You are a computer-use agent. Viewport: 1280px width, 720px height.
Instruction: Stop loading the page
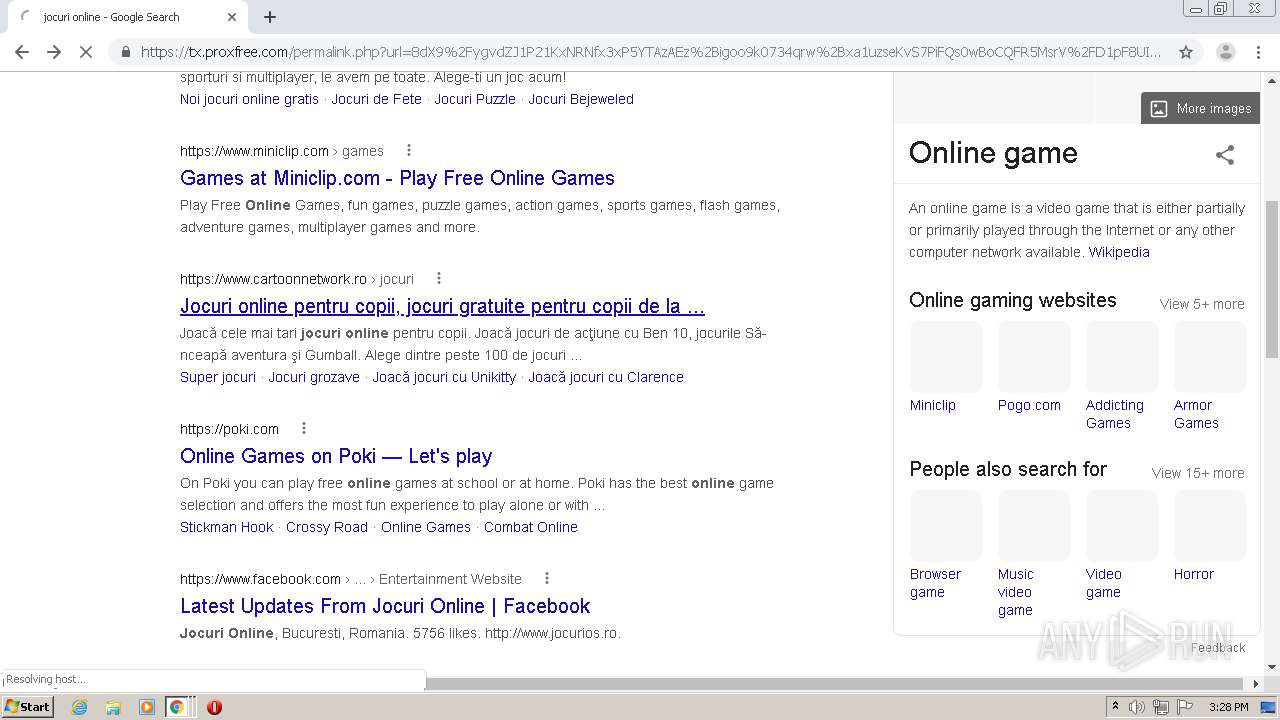tap(86, 52)
